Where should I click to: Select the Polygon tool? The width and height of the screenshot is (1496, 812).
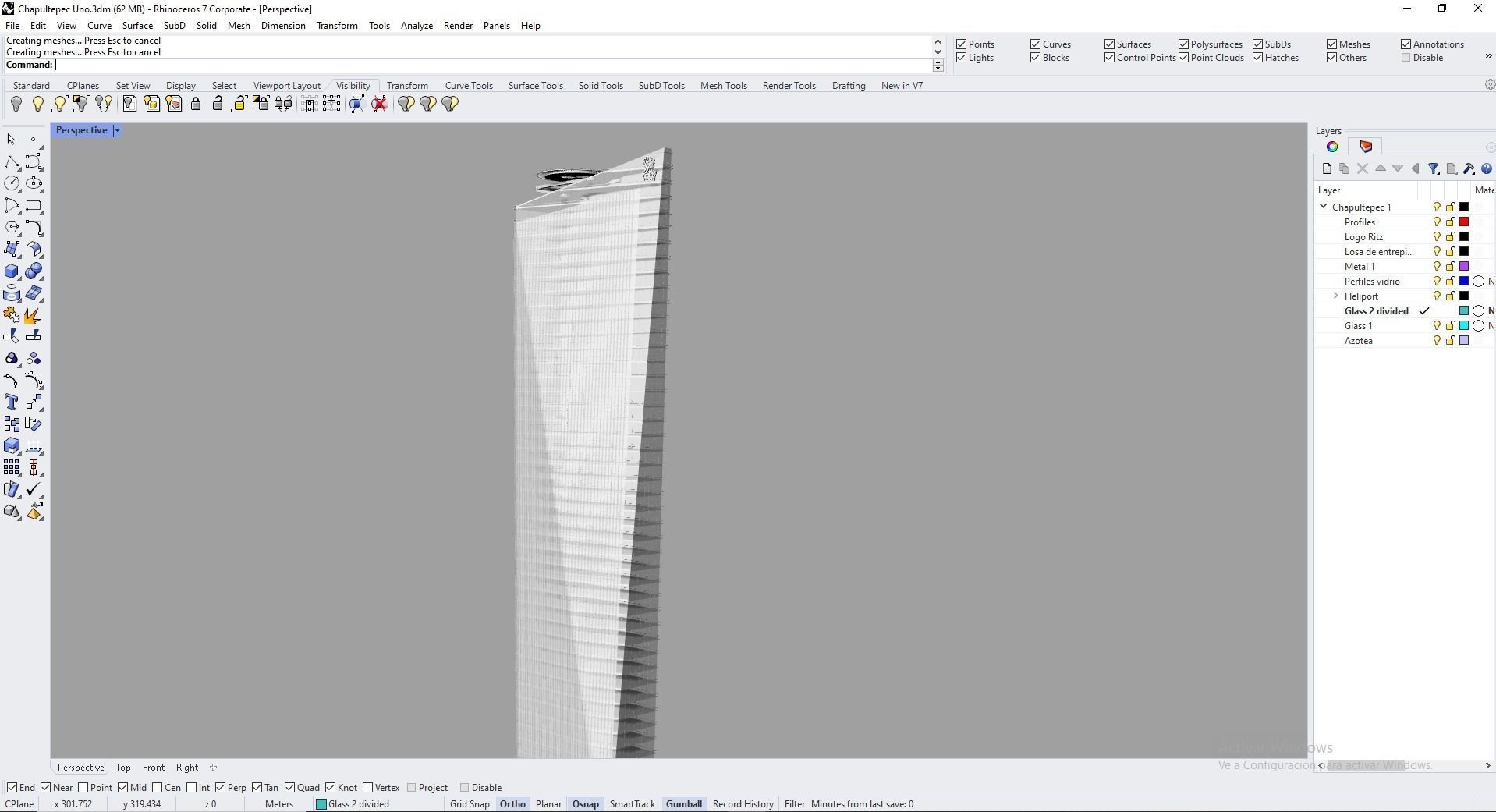(x=12, y=228)
